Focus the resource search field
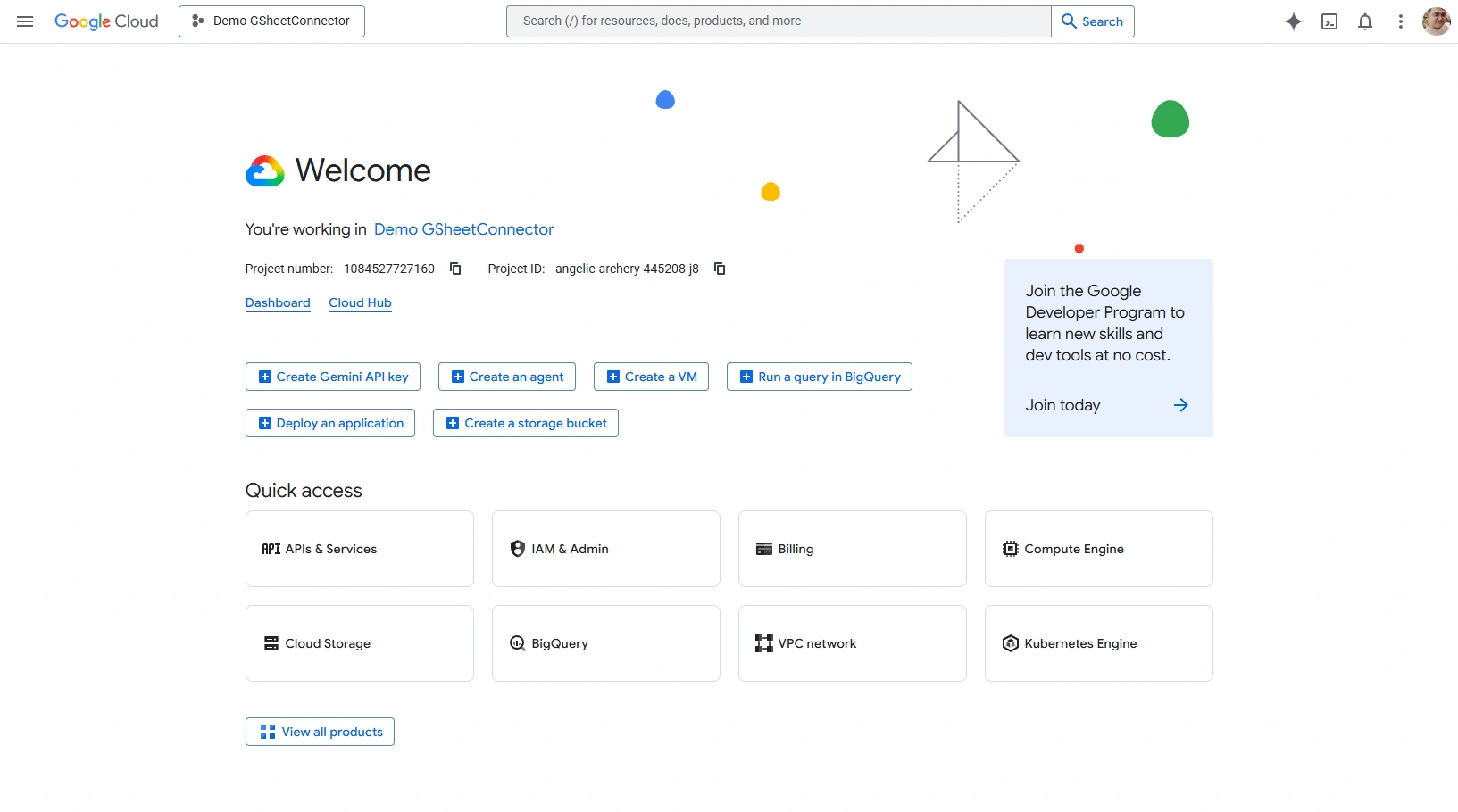This screenshot has width=1458, height=812. coord(779,21)
